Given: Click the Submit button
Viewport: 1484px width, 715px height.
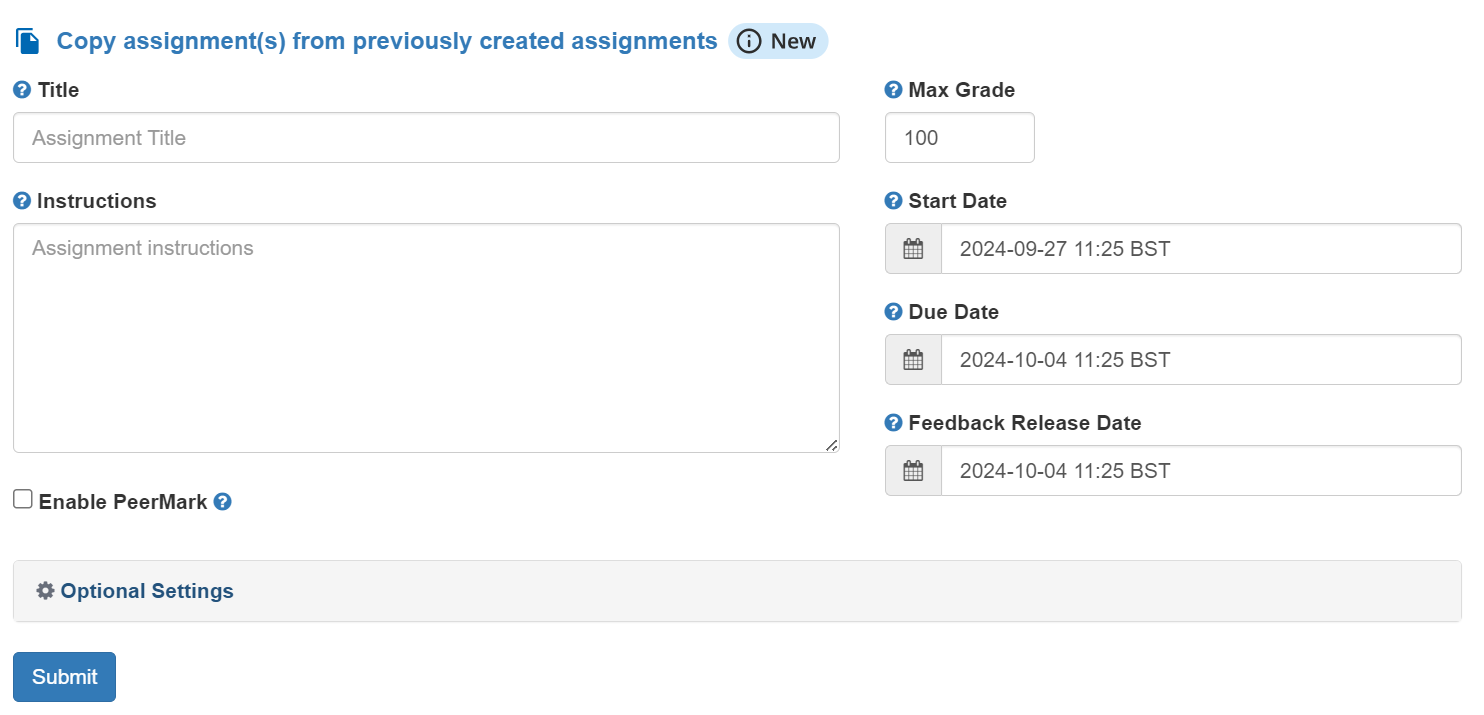Looking at the screenshot, I should point(63,676).
